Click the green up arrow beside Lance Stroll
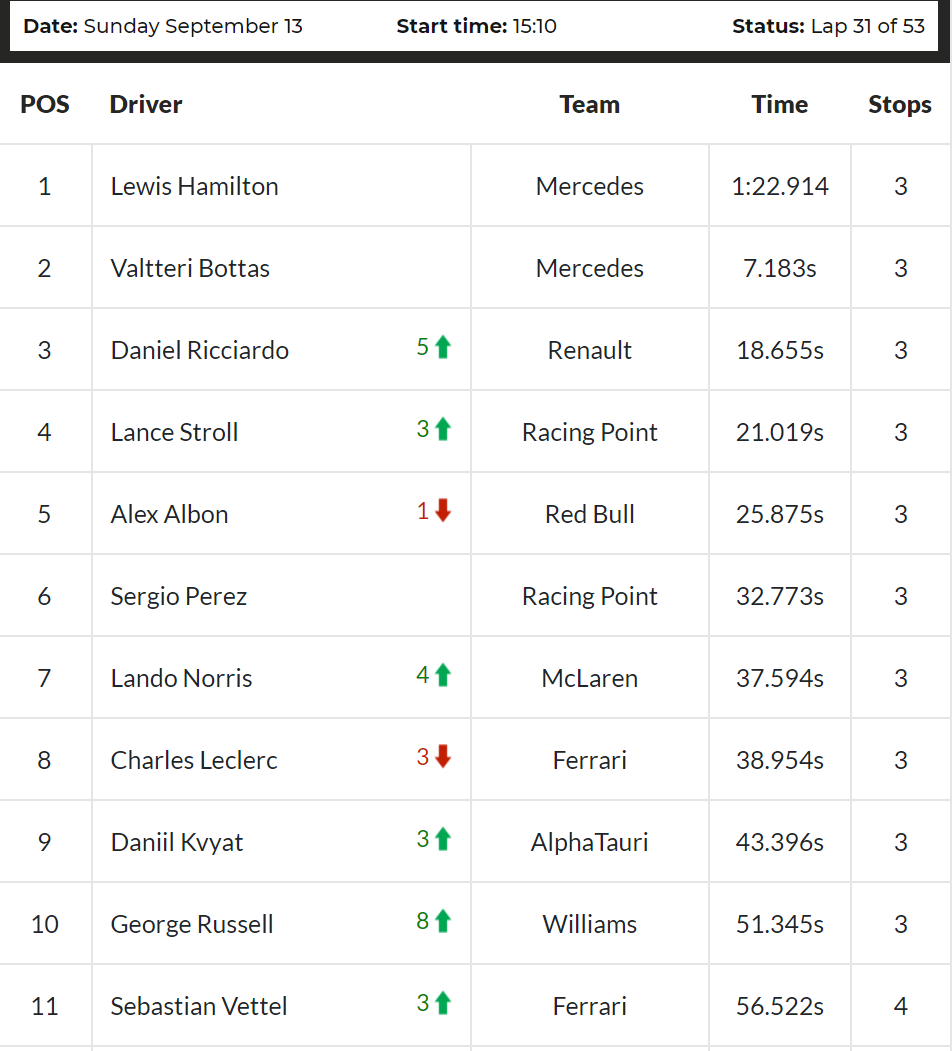Viewport: 952px width, 1051px height. coord(442,429)
